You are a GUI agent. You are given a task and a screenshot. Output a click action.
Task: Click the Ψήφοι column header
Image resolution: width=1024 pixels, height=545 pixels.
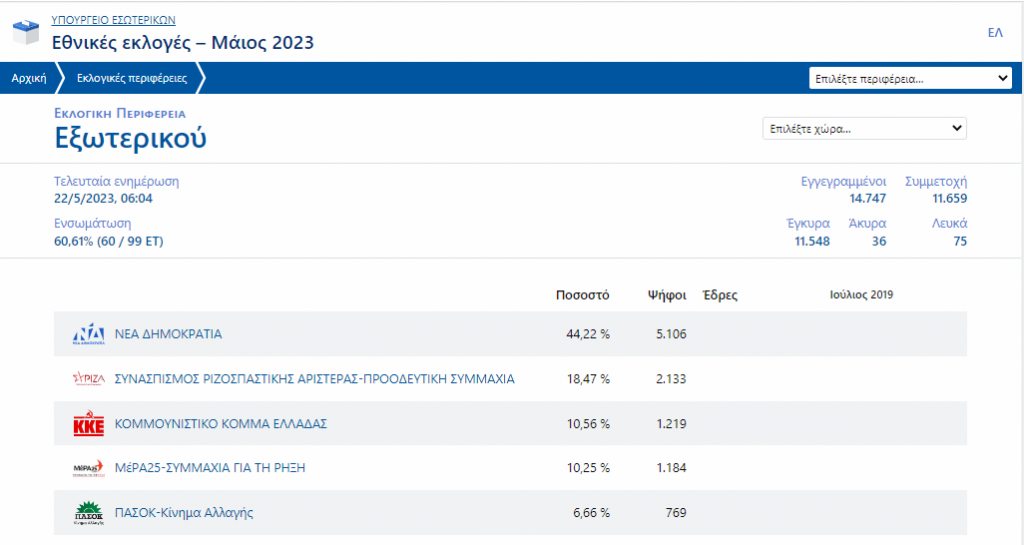click(x=666, y=295)
